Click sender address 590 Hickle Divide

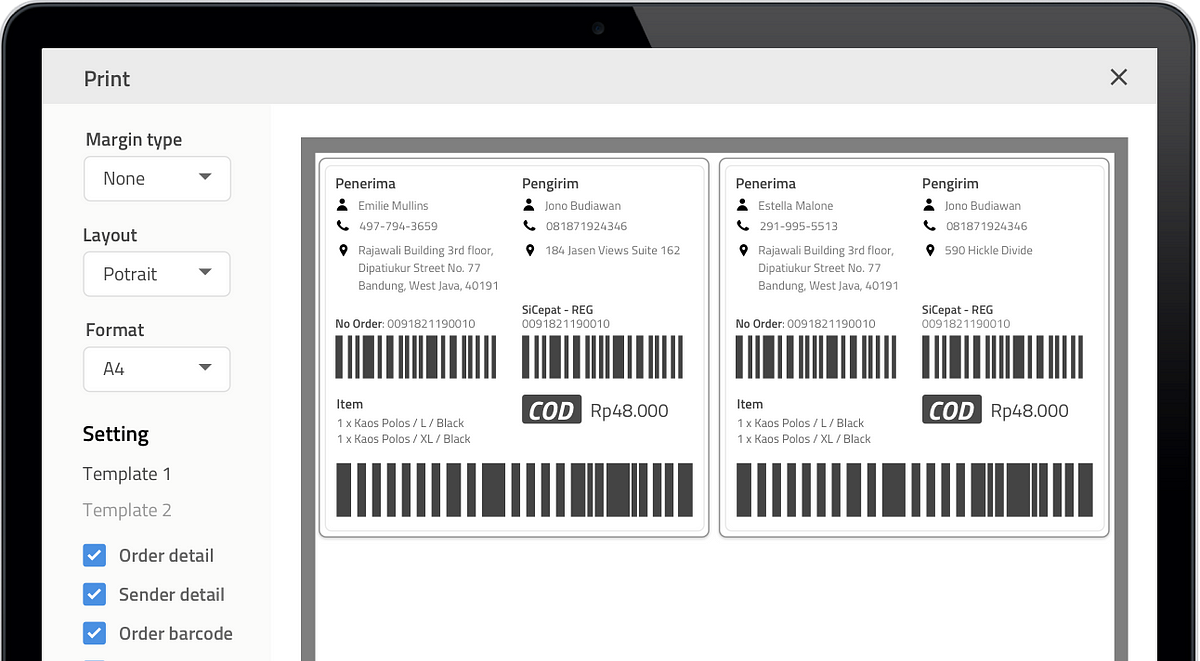coord(989,250)
